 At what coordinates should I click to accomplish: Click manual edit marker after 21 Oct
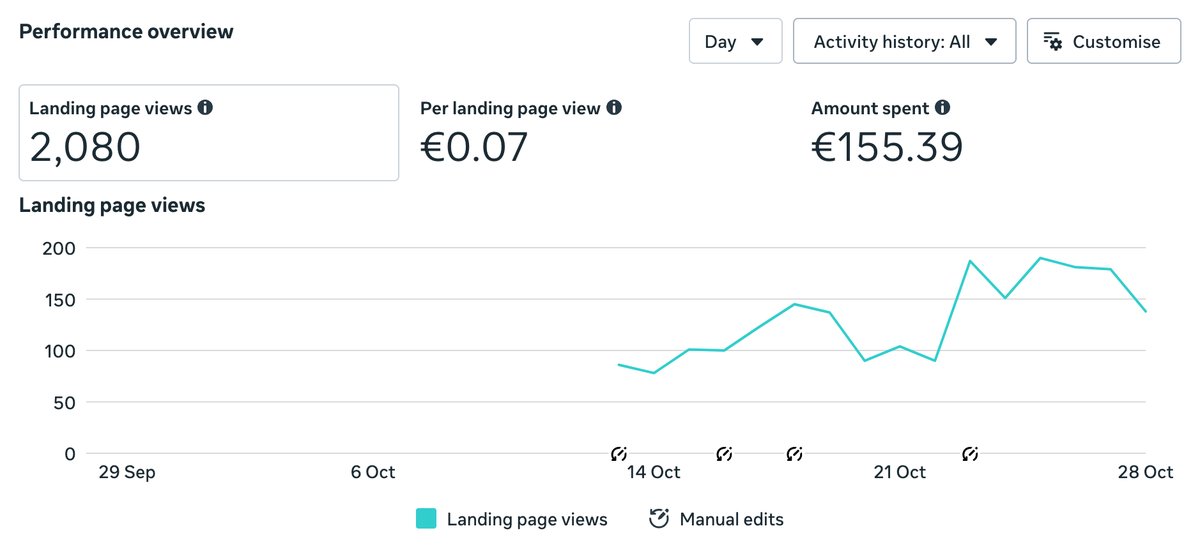[969, 454]
